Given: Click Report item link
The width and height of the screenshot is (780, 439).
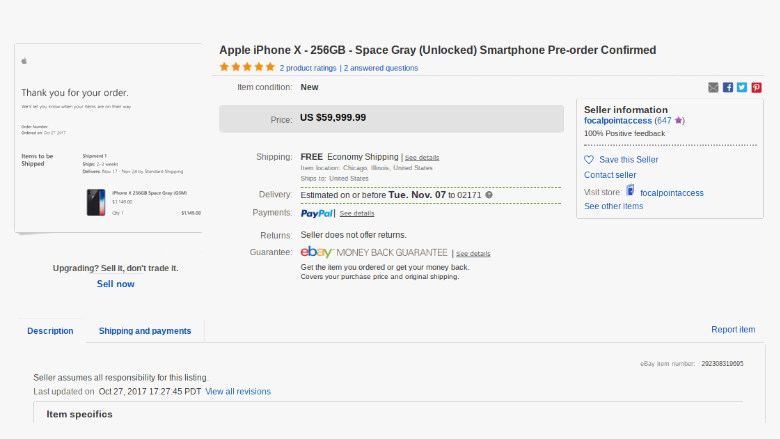Looking at the screenshot, I should click(733, 330).
